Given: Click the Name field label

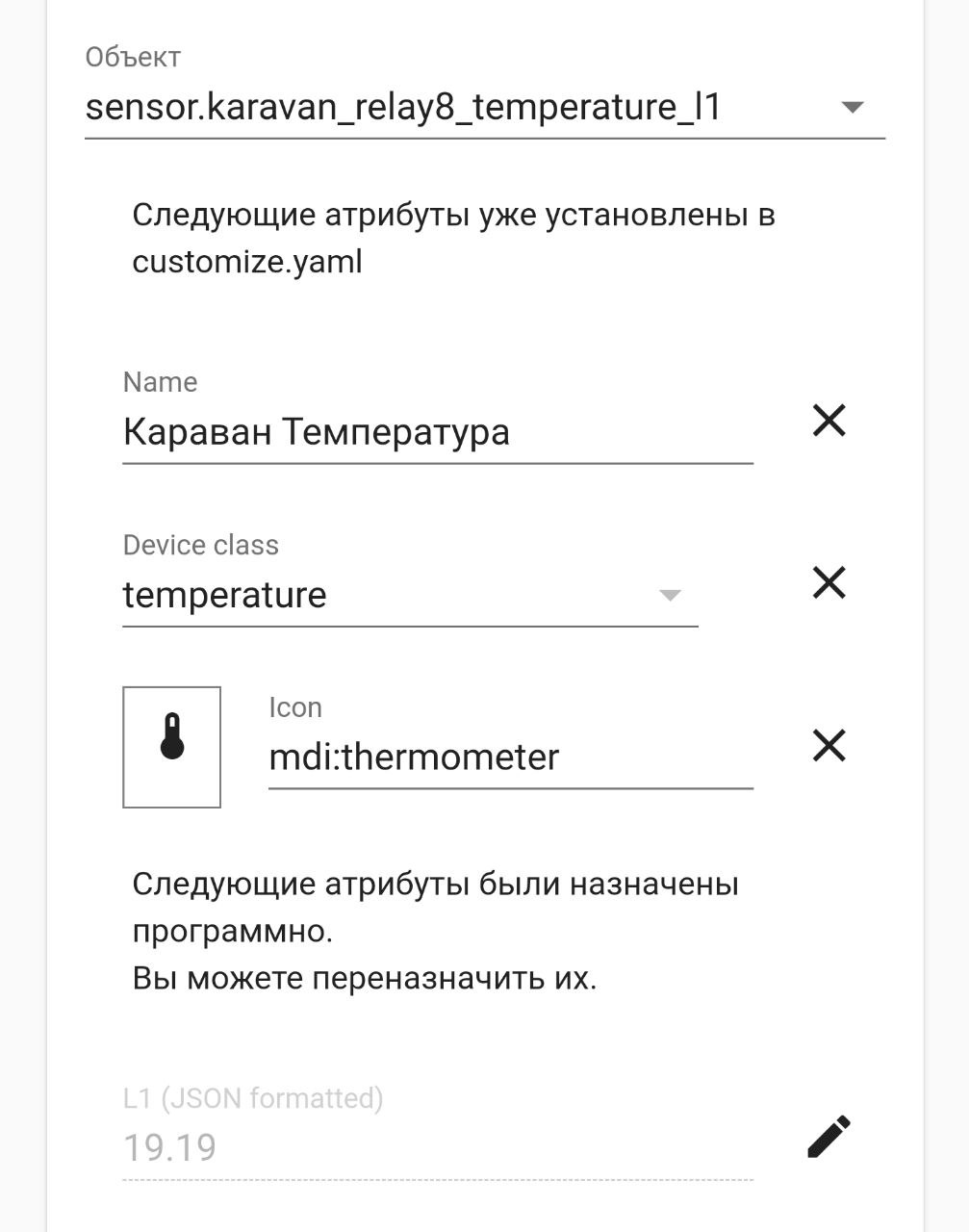Looking at the screenshot, I should tap(161, 382).
